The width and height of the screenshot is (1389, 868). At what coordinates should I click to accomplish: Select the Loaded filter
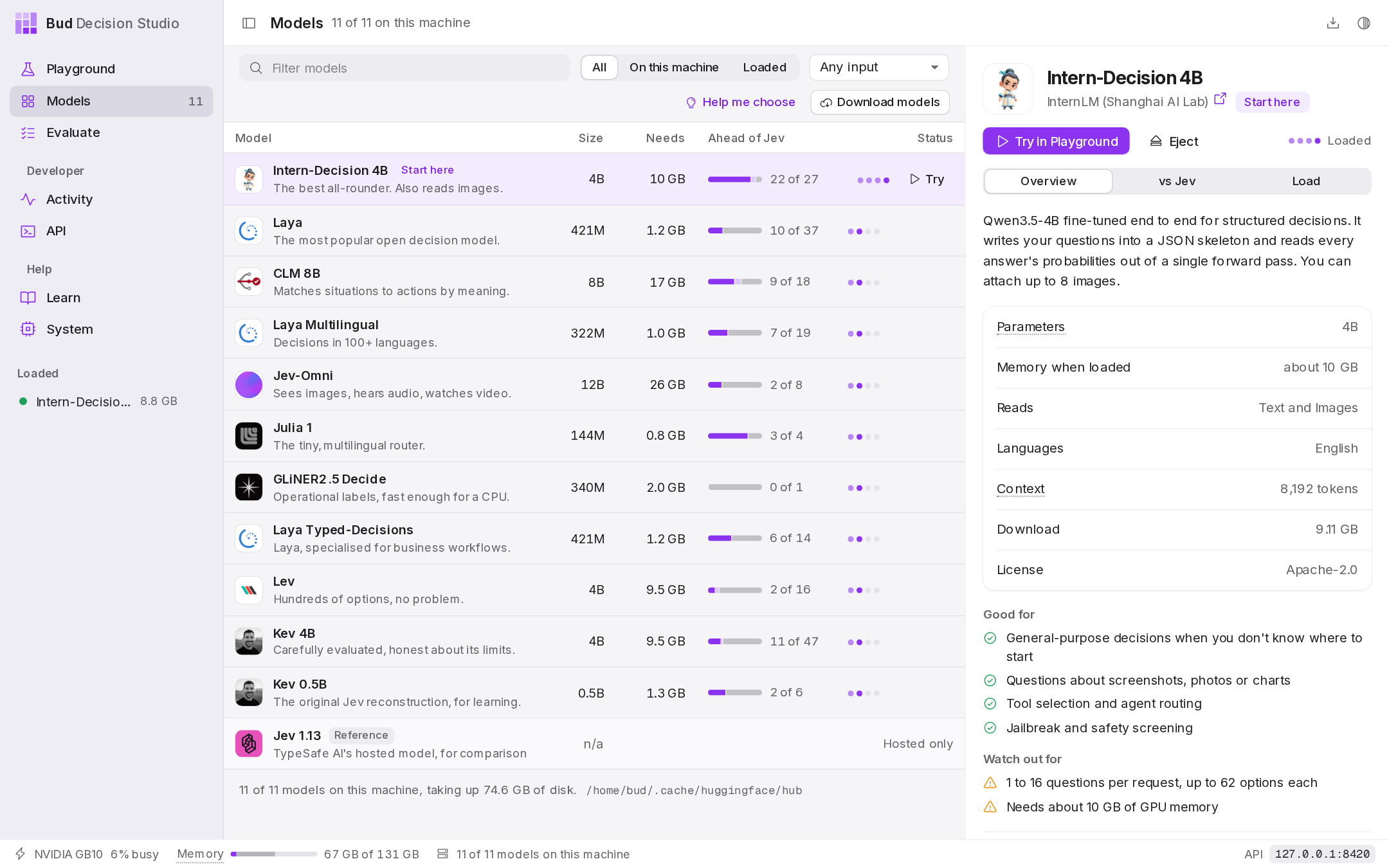click(x=765, y=68)
